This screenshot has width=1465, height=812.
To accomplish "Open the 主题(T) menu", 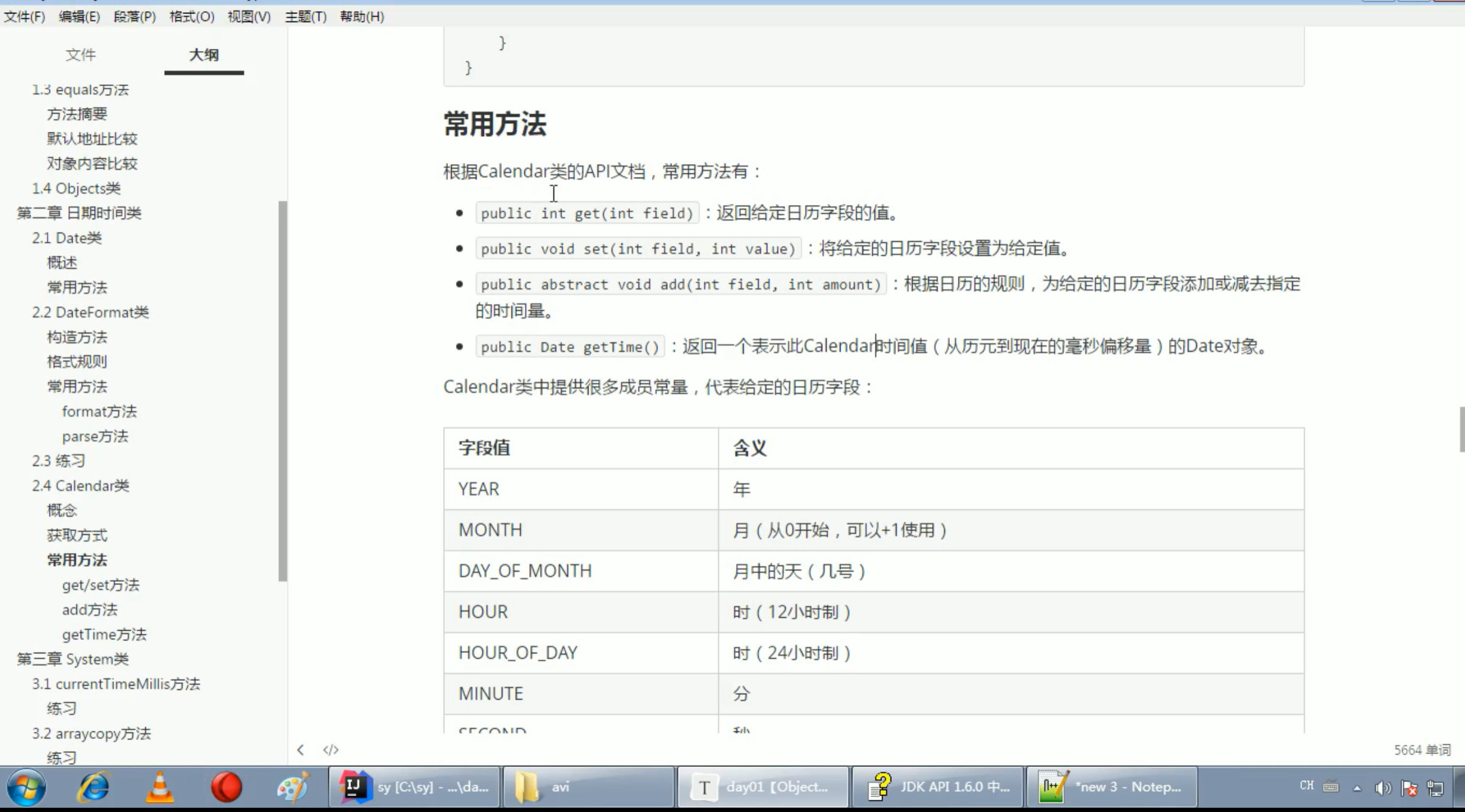I will click(x=305, y=16).
